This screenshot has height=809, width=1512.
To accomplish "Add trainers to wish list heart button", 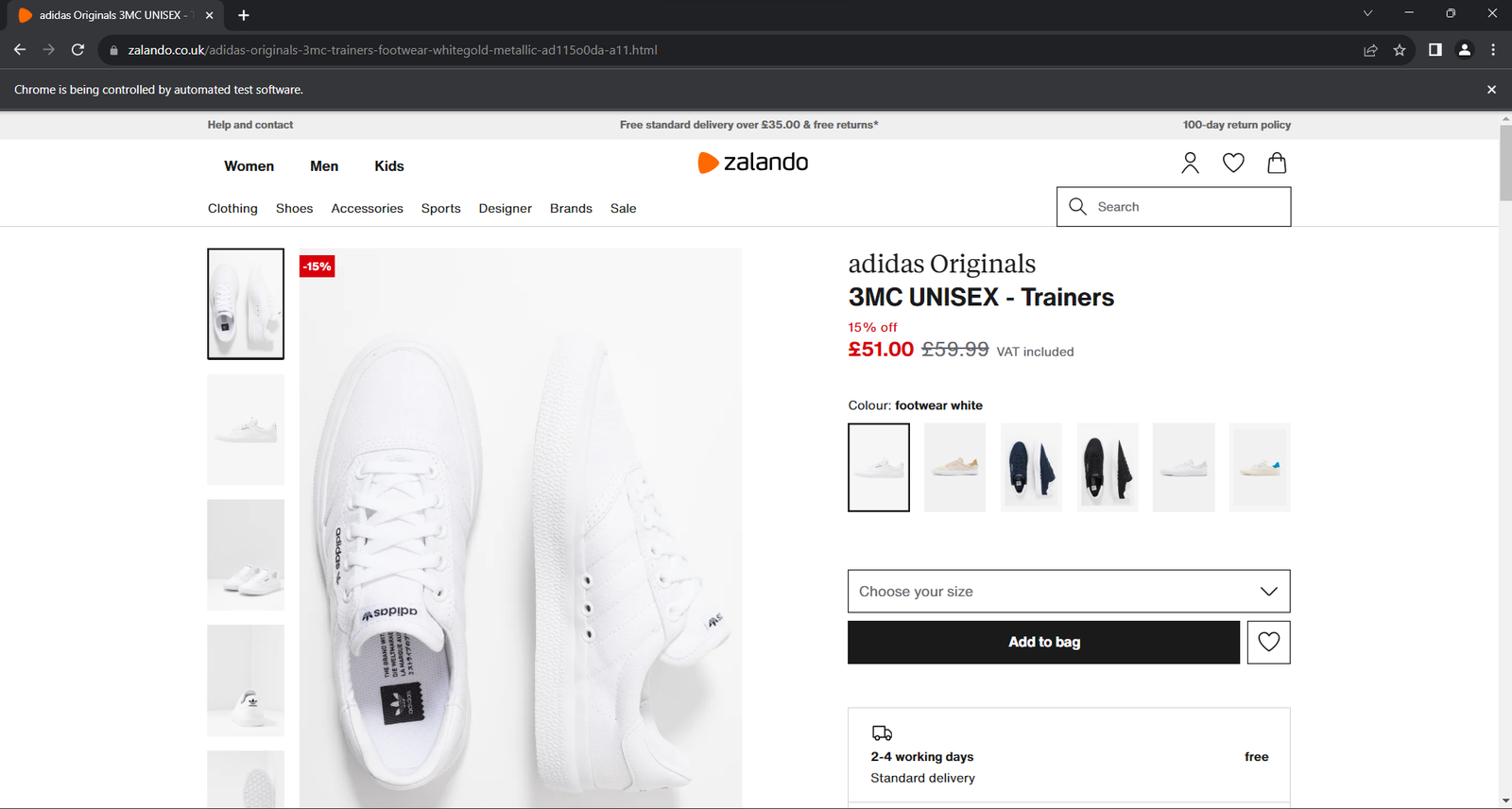I will click(x=1268, y=643).
